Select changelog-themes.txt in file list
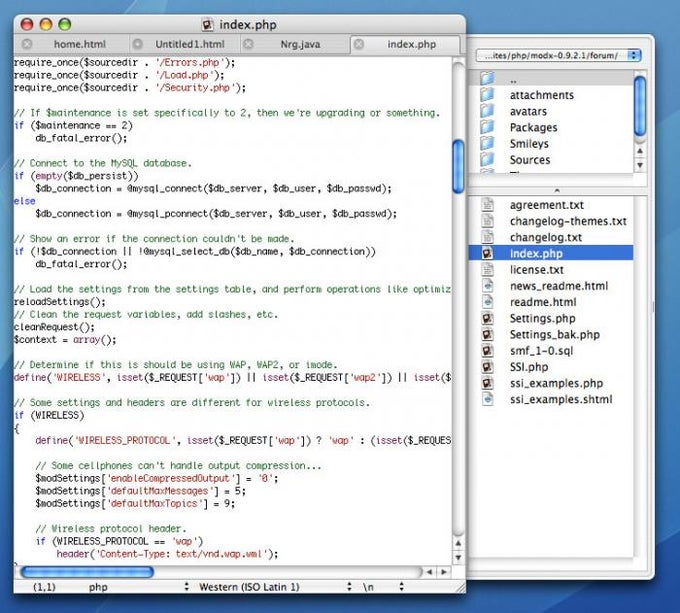The image size is (680, 613). tap(567, 221)
